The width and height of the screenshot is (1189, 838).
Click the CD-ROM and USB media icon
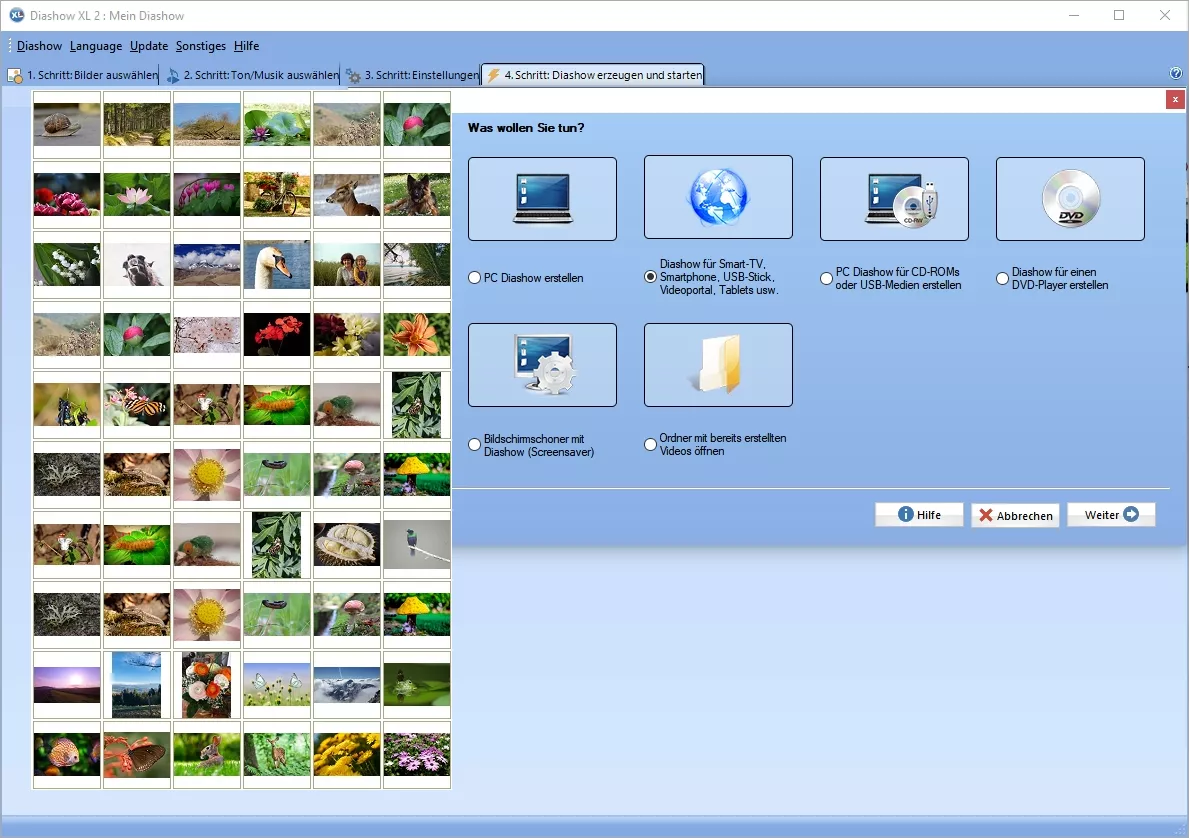pyautogui.click(x=894, y=199)
